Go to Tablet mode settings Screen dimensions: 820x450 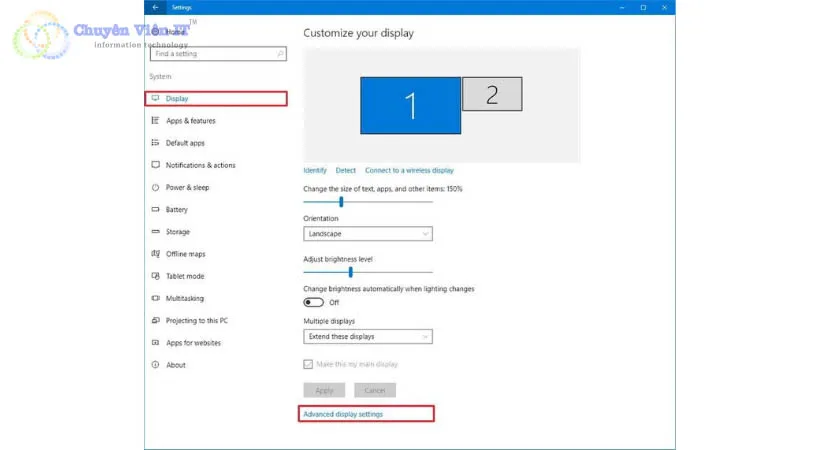point(185,276)
